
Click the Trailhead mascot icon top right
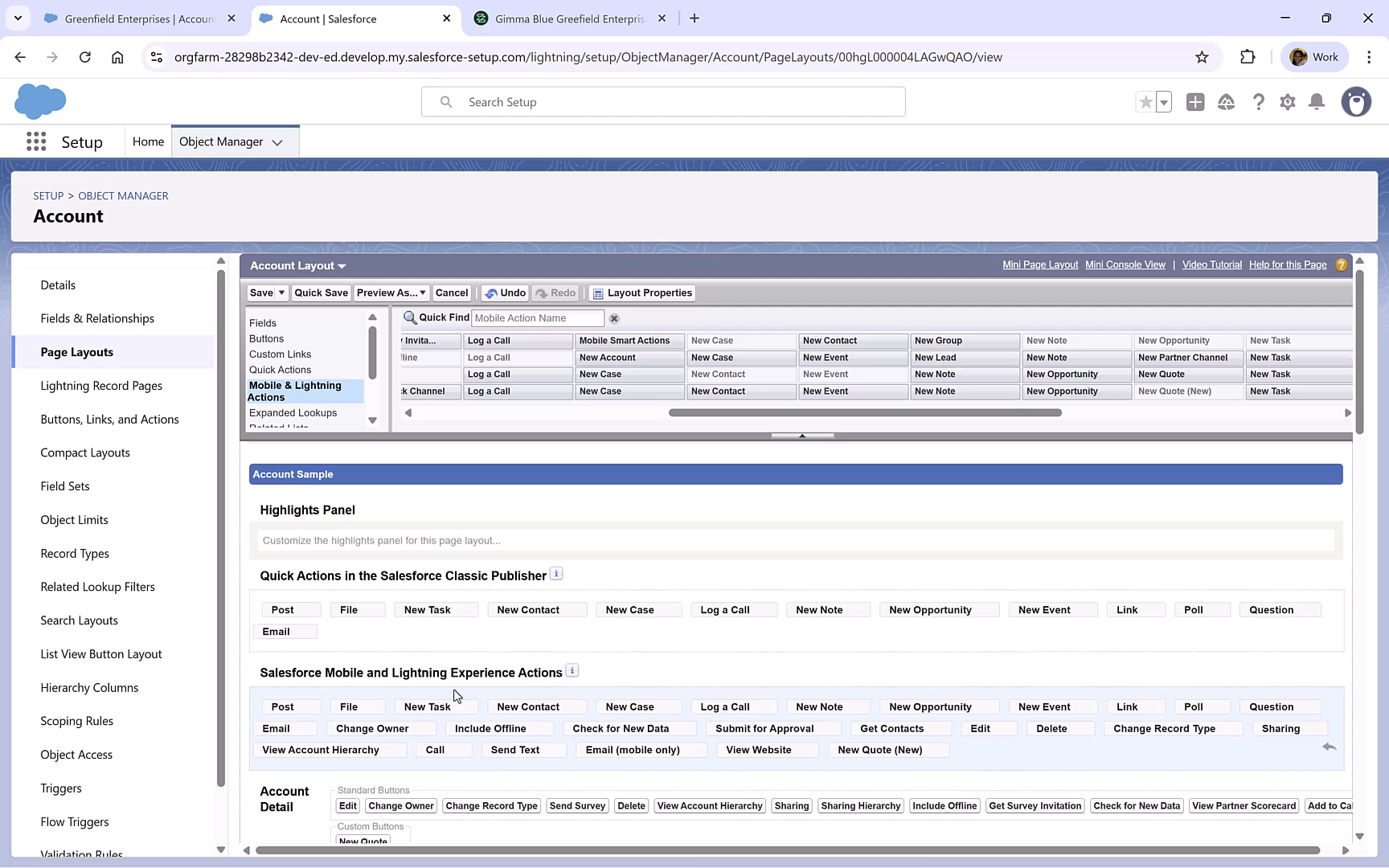pyautogui.click(x=1356, y=101)
